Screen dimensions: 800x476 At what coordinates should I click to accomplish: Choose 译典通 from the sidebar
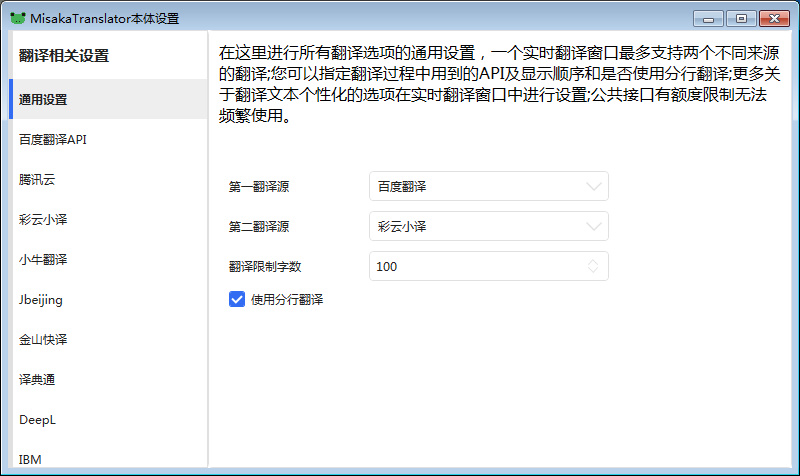click(x=37, y=380)
